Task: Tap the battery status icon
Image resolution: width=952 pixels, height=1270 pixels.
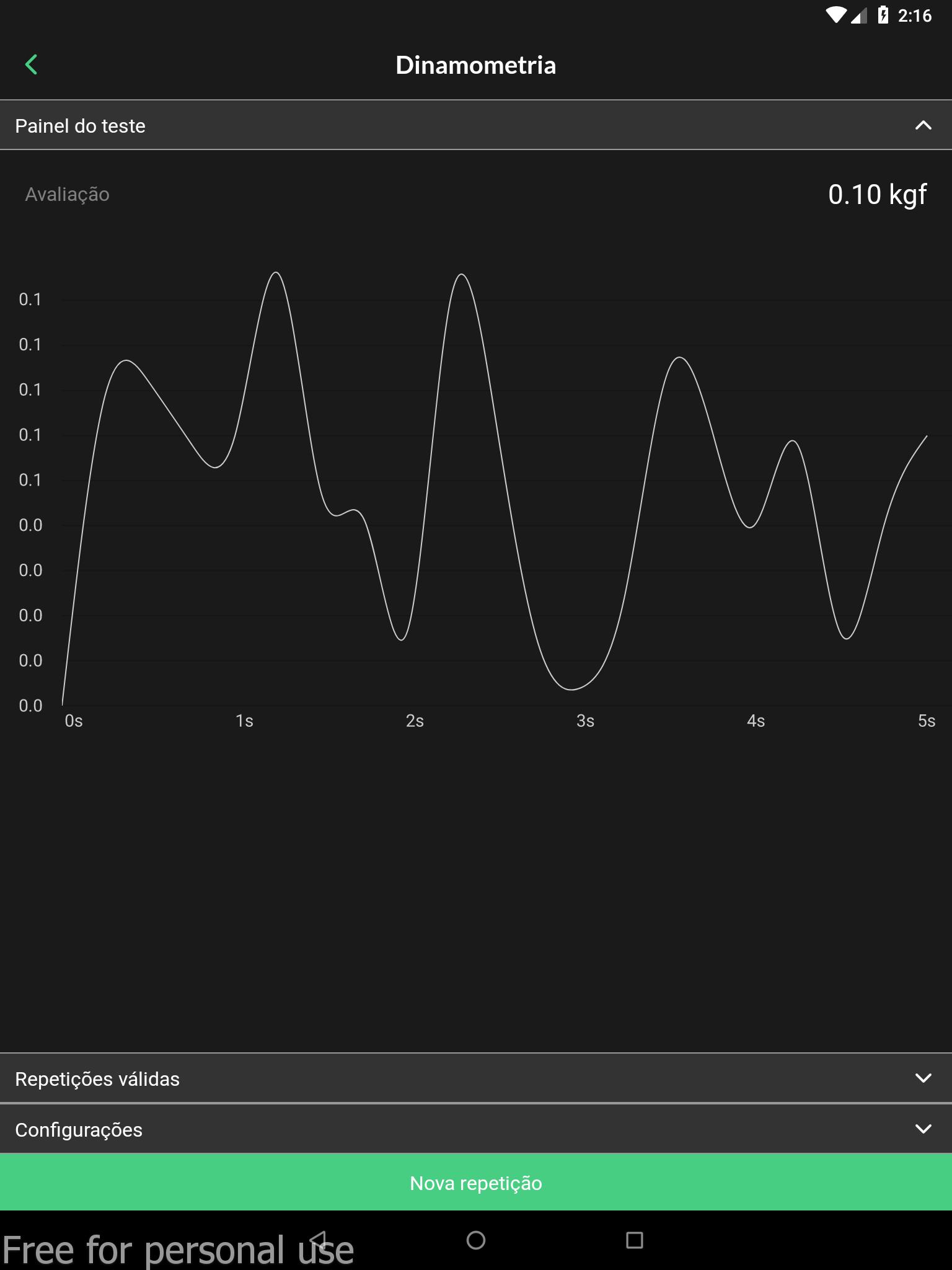Action: [x=883, y=15]
